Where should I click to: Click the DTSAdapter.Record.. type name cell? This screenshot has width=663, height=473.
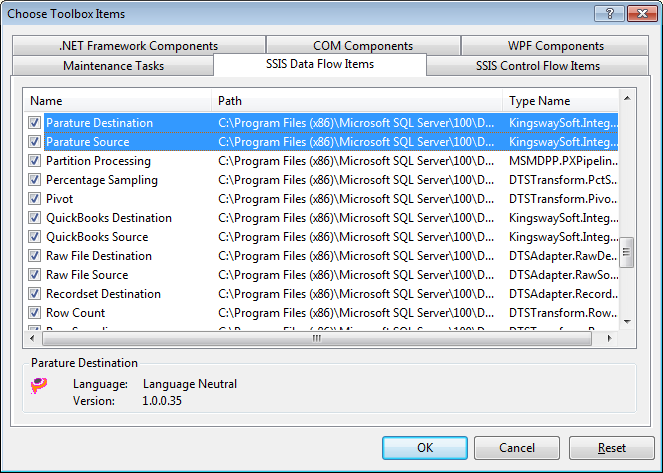pos(563,294)
